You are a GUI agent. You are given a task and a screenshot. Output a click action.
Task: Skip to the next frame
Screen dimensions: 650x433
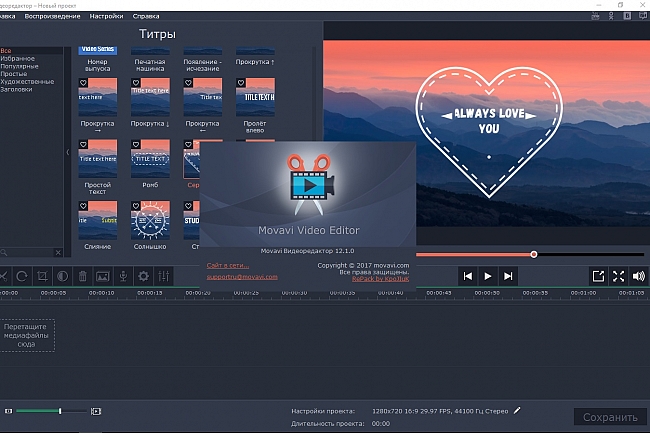(508, 276)
